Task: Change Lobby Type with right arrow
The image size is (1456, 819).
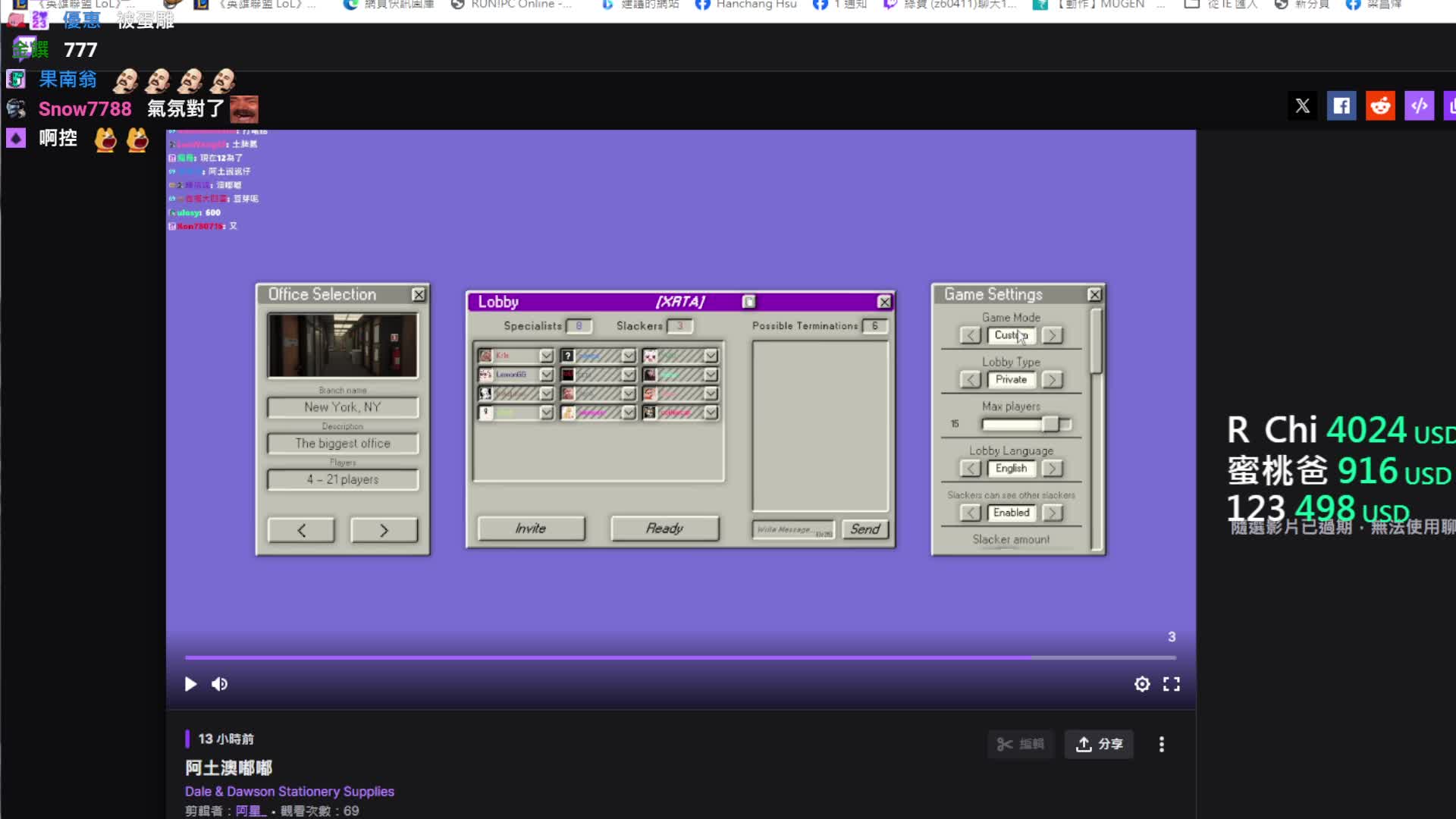Action: pos(1052,380)
